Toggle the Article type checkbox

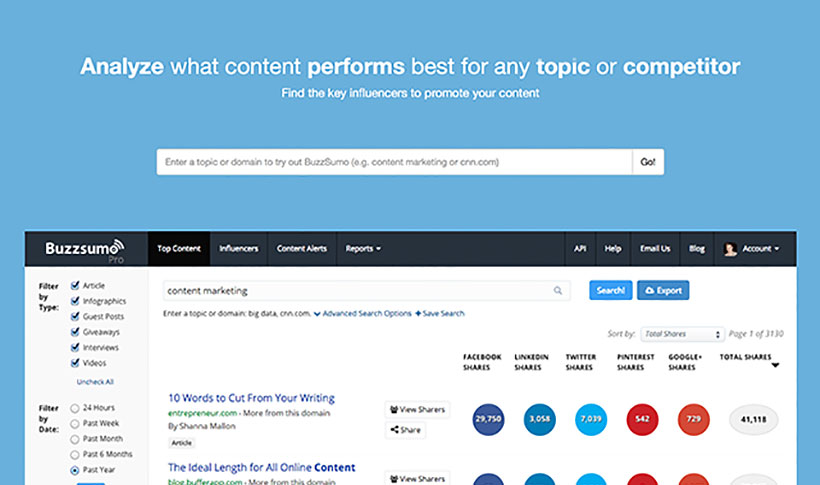coord(75,286)
